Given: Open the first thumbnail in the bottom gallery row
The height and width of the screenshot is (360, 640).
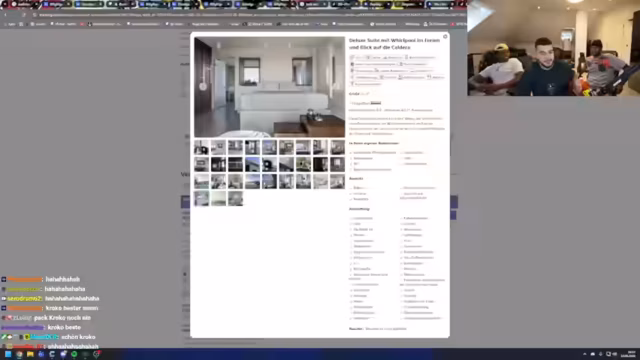Looking at the screenshot, I should [201, 198].
